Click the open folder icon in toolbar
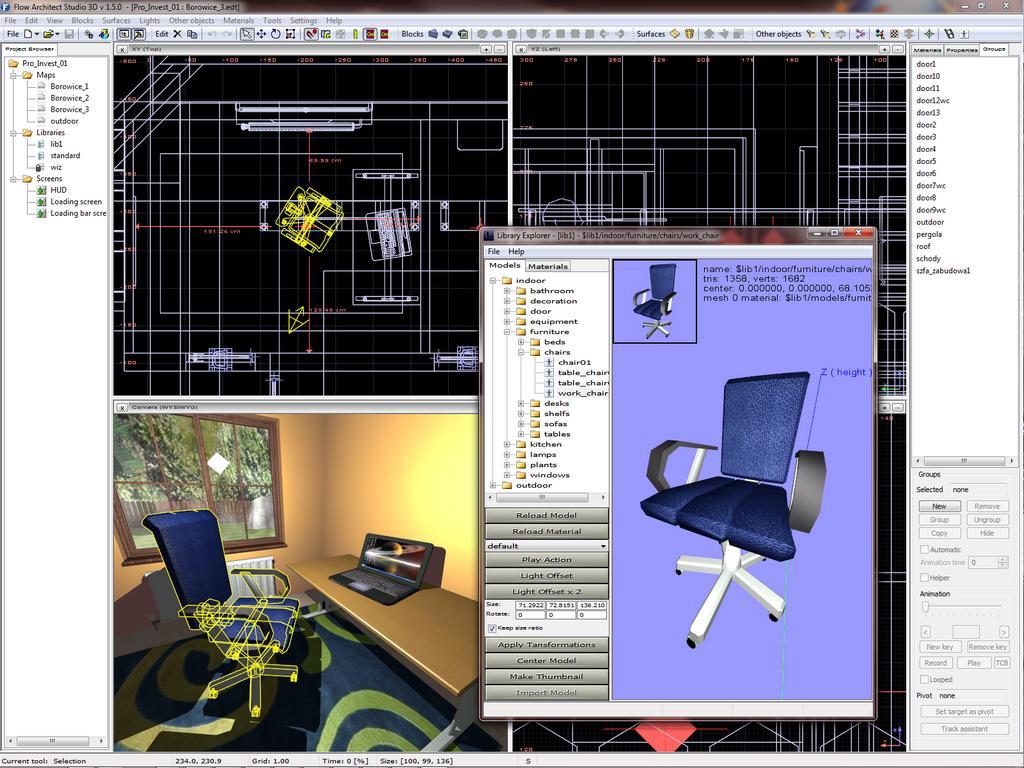The height and width of the screenshot is (768, 1024). 48,34
